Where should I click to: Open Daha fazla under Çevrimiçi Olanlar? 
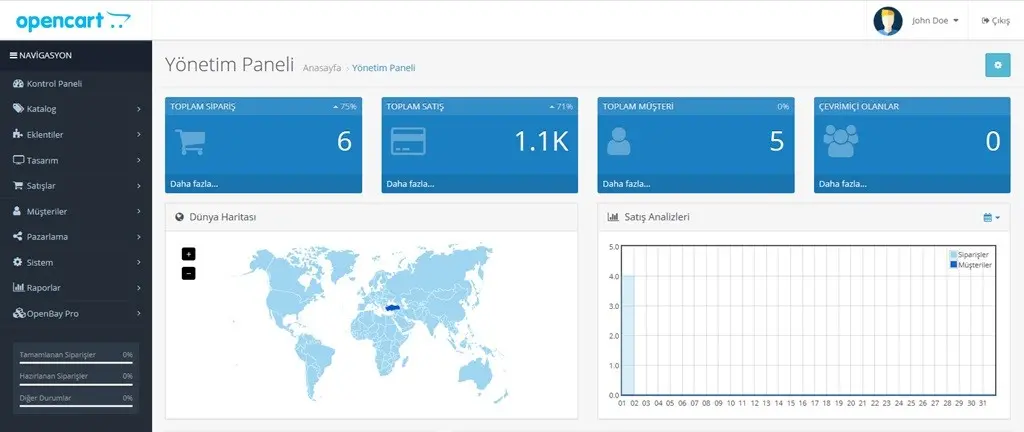point(843,184)
